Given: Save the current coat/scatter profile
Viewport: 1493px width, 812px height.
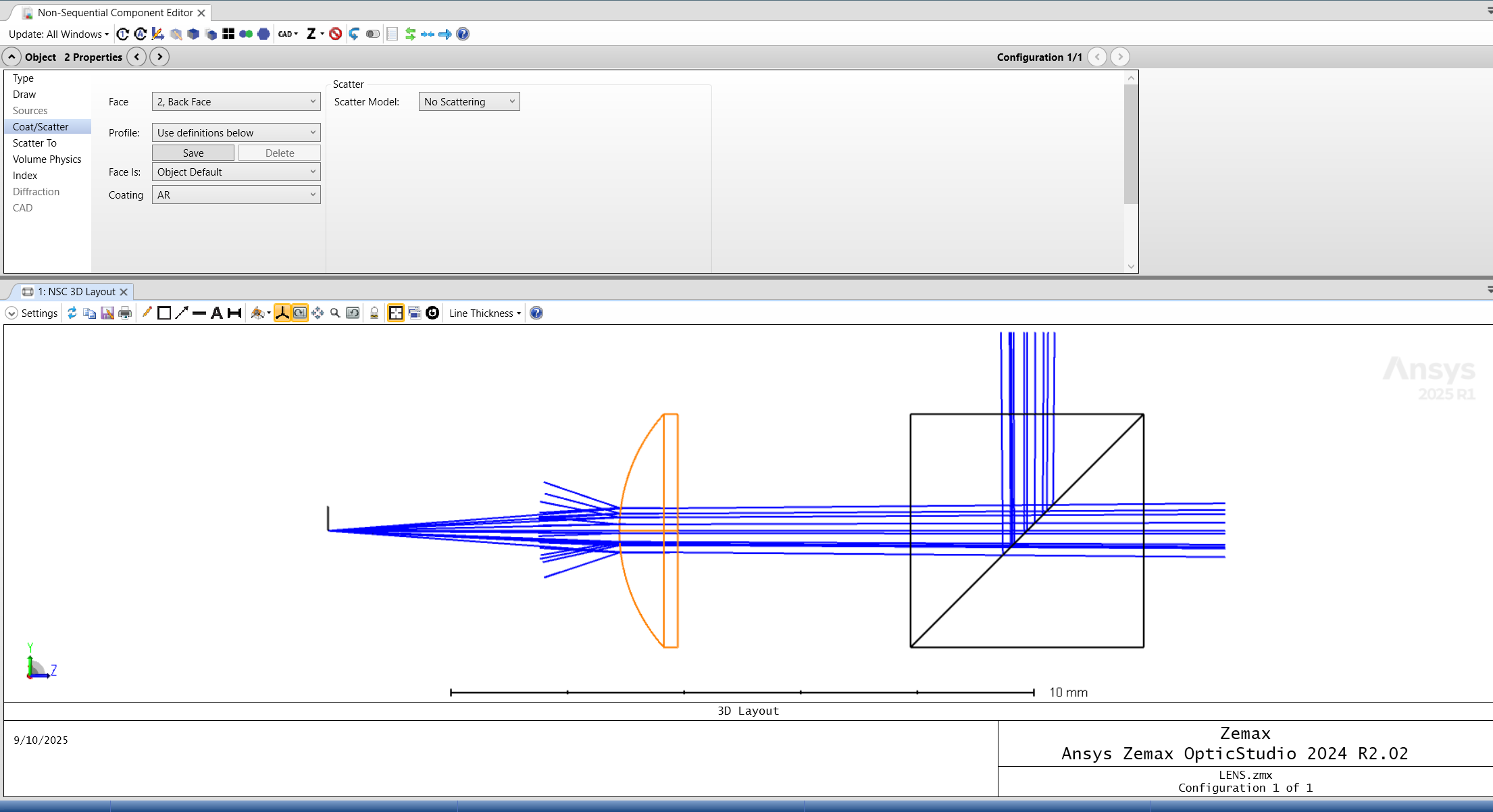Looking at the screenshot, I should click(193, 153).
